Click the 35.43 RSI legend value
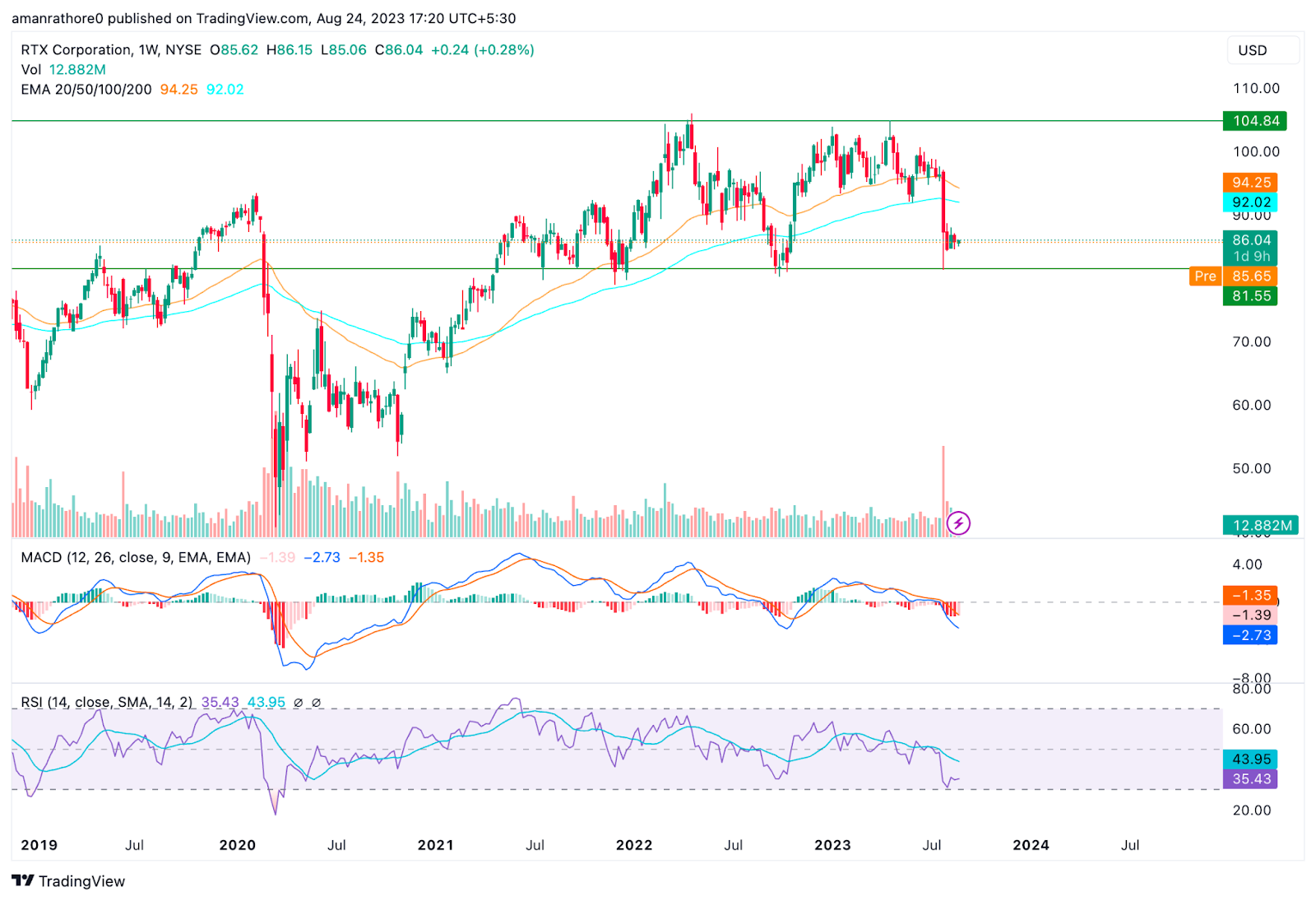The image size is (1316, 901). [x=220, y=703]
